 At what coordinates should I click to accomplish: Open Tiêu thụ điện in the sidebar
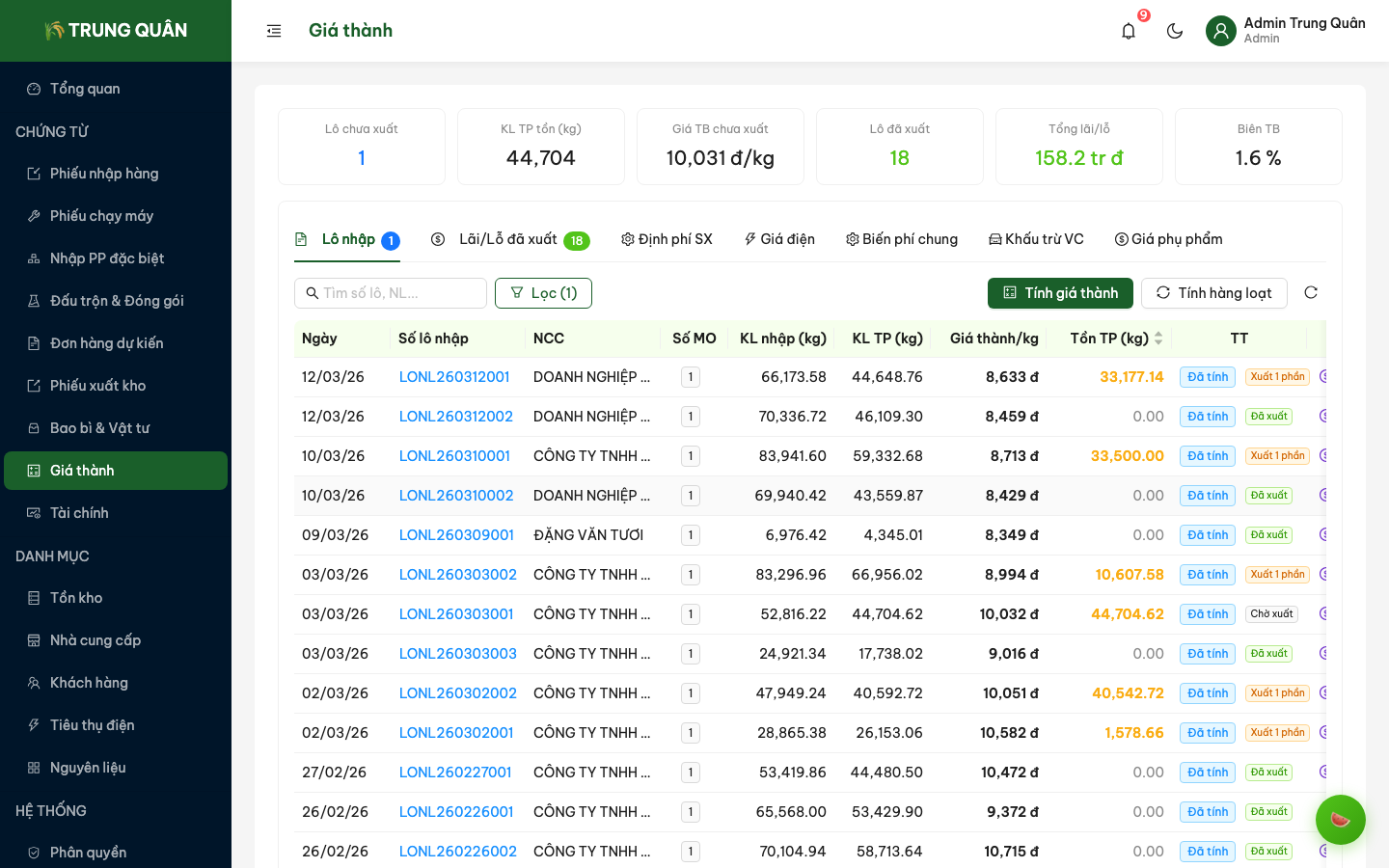point(92,725)
